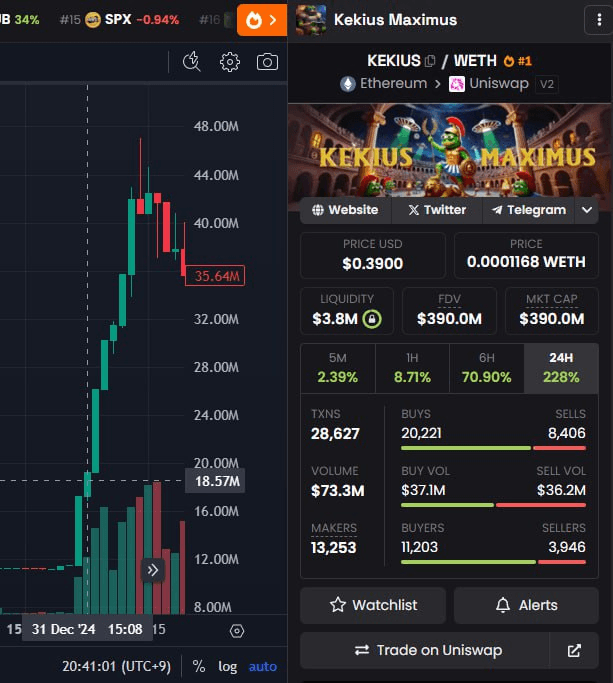The width and height of the screenshot is (613, 683).
Task: Open the three-dot options menu
Action: click(599, 20)
